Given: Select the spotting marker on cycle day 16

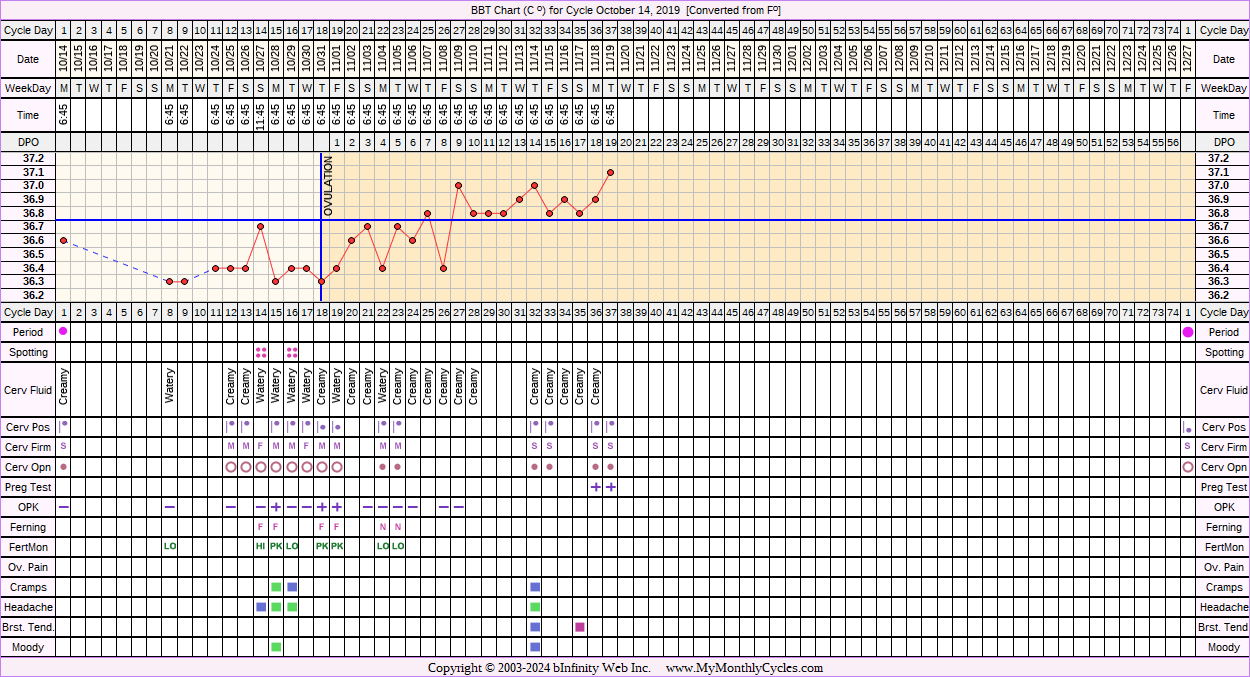Looking at the screenshot, I should pos(292,352).
